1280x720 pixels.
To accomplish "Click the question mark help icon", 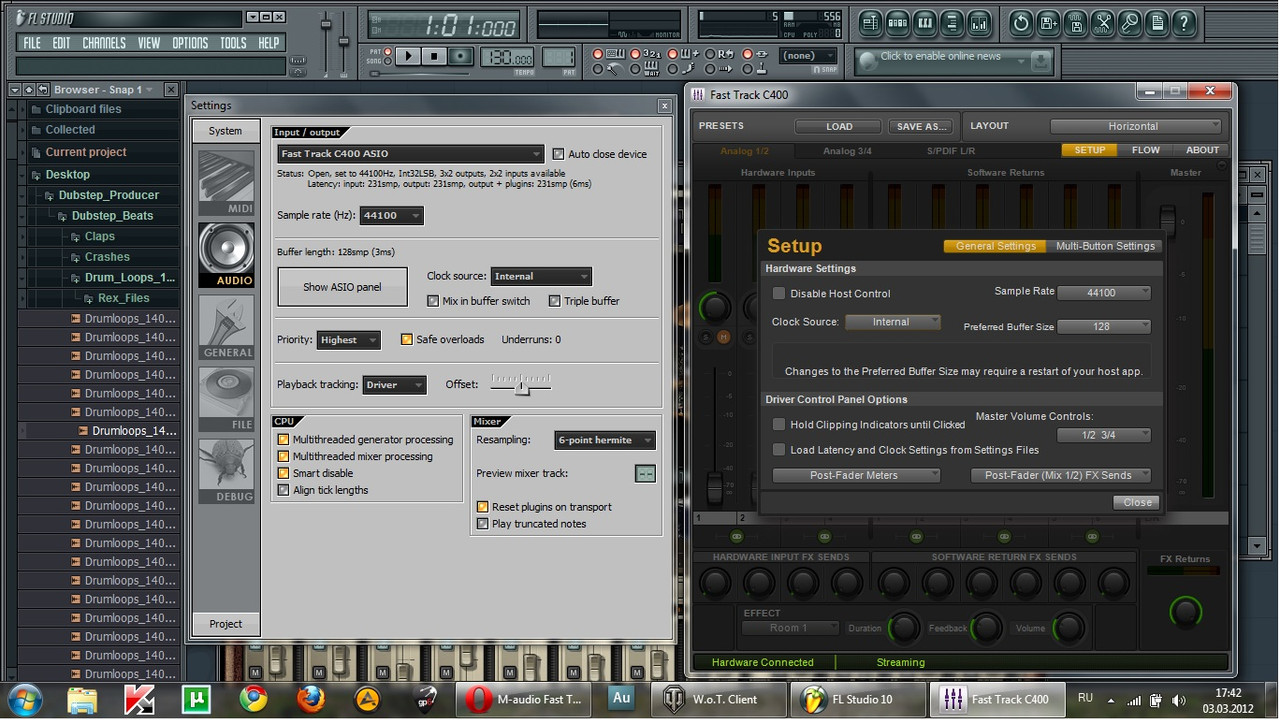I will tap(1184, 23).
